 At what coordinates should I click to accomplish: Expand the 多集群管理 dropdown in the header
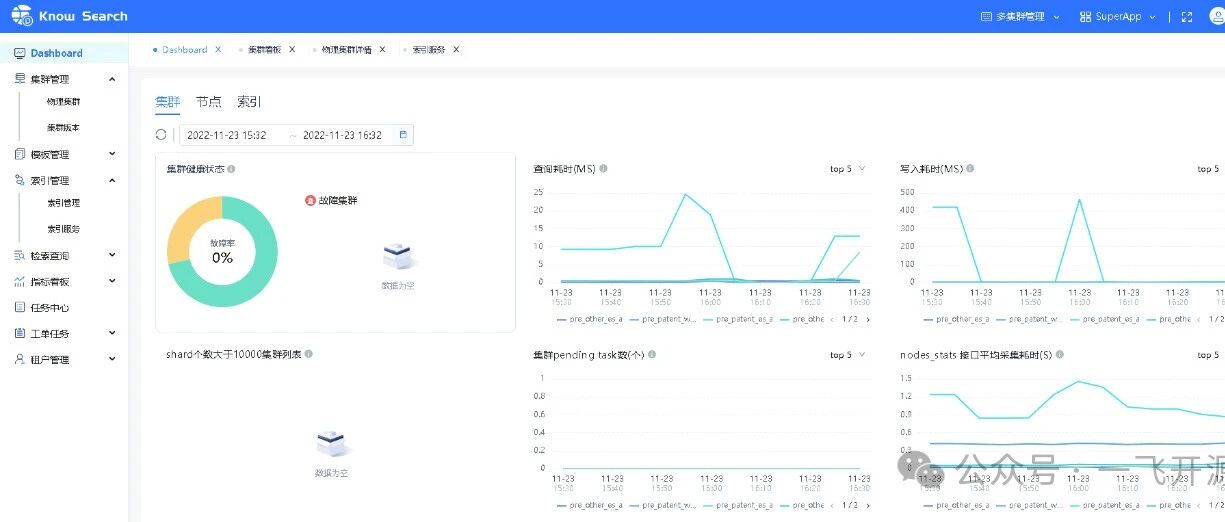point(1020,17)
